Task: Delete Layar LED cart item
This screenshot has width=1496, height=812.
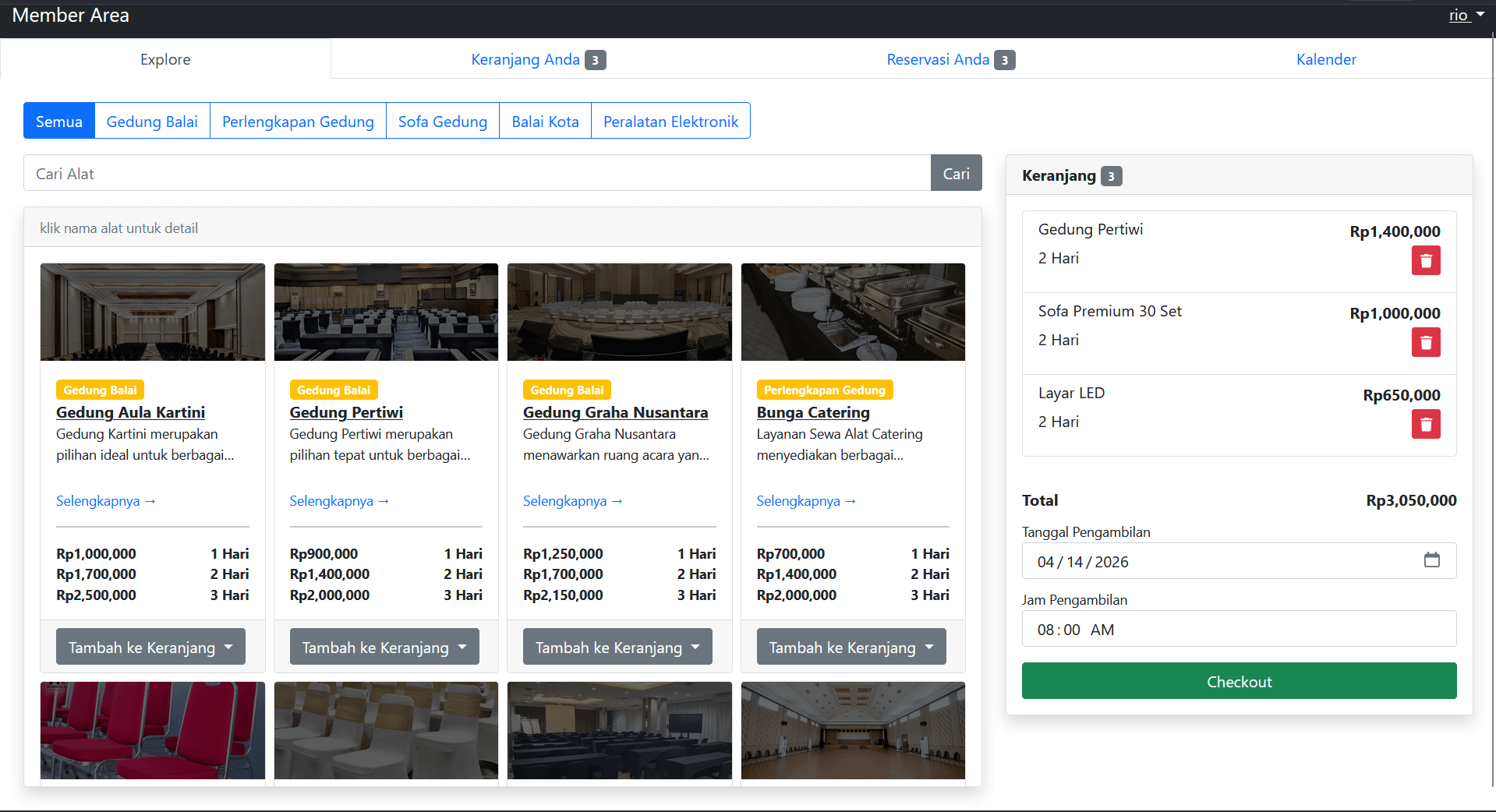Action: point(1426,424)
